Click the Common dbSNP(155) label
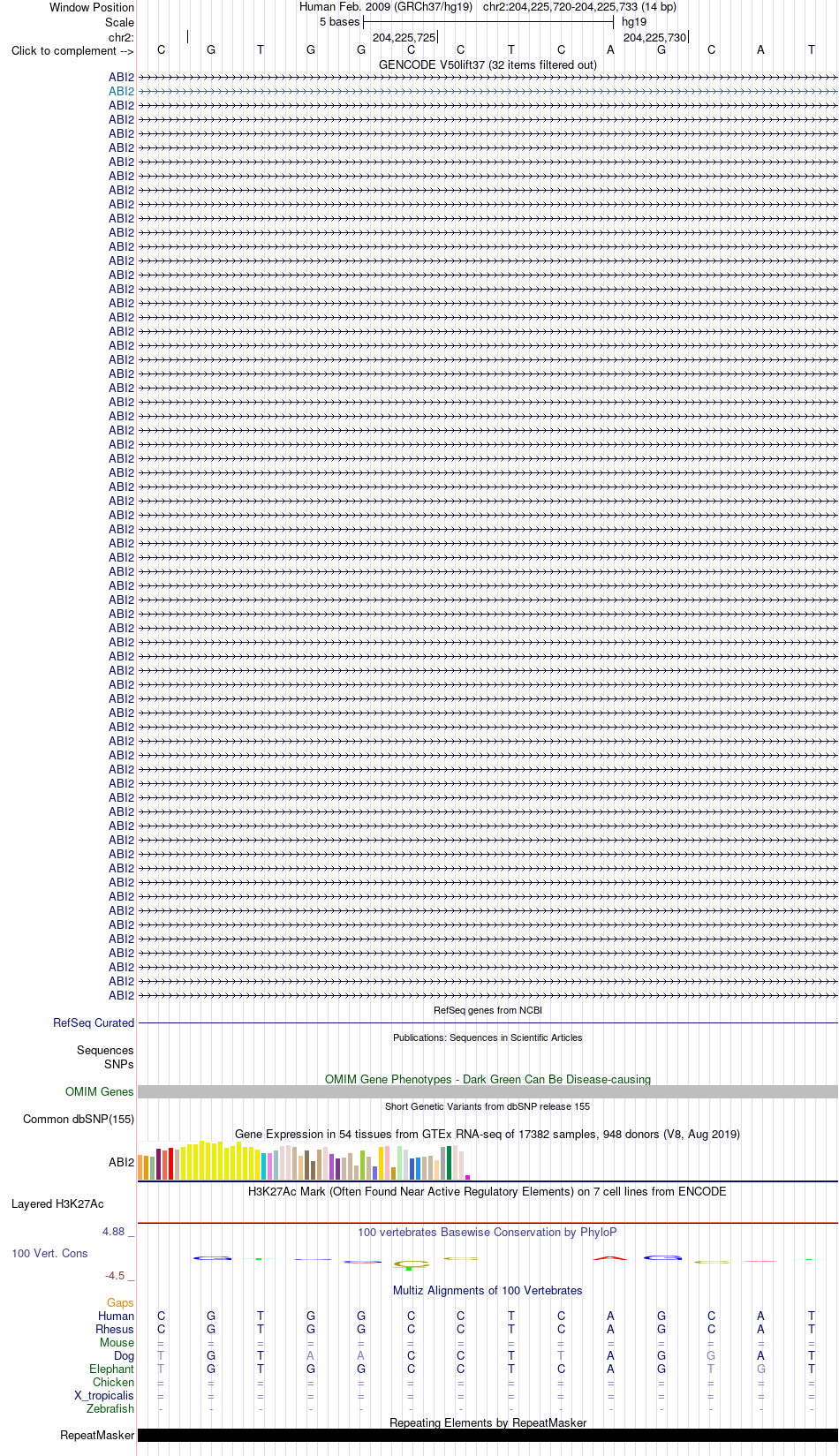 pyautogui.click(x=79, y=1119)
